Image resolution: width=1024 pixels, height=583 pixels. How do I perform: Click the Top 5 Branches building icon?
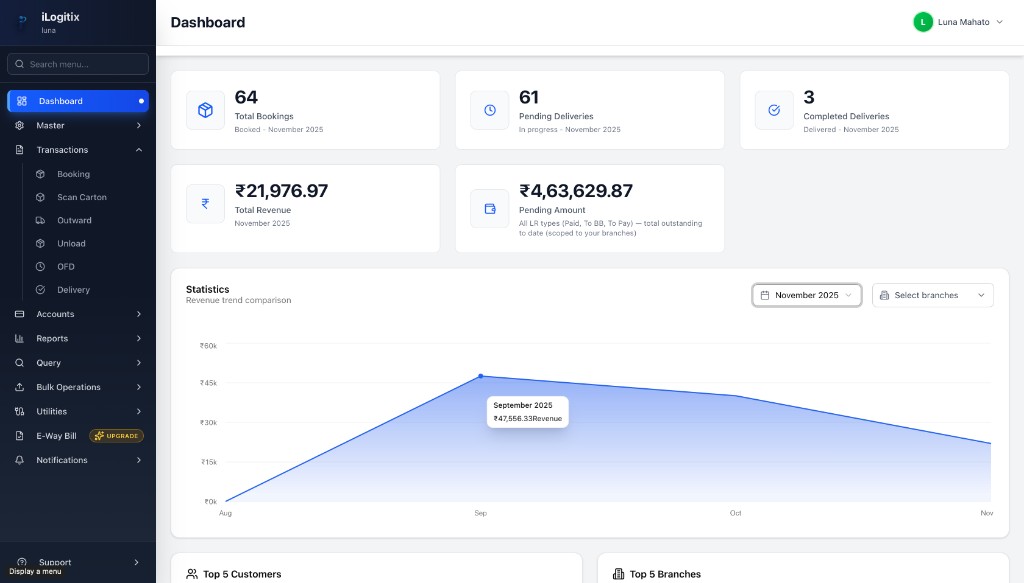coord(618,574)
